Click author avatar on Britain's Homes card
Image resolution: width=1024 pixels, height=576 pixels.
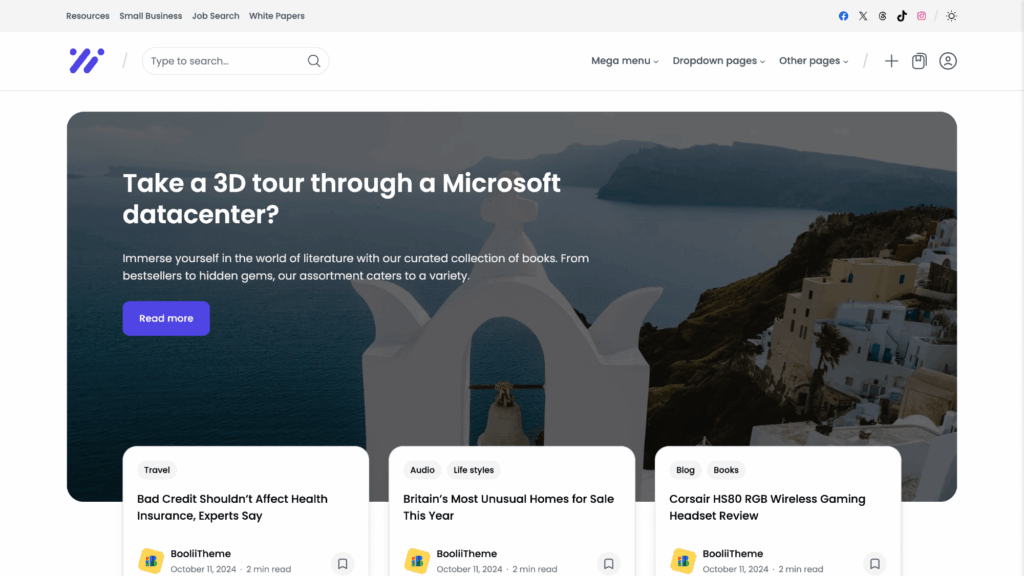(417, 560)
